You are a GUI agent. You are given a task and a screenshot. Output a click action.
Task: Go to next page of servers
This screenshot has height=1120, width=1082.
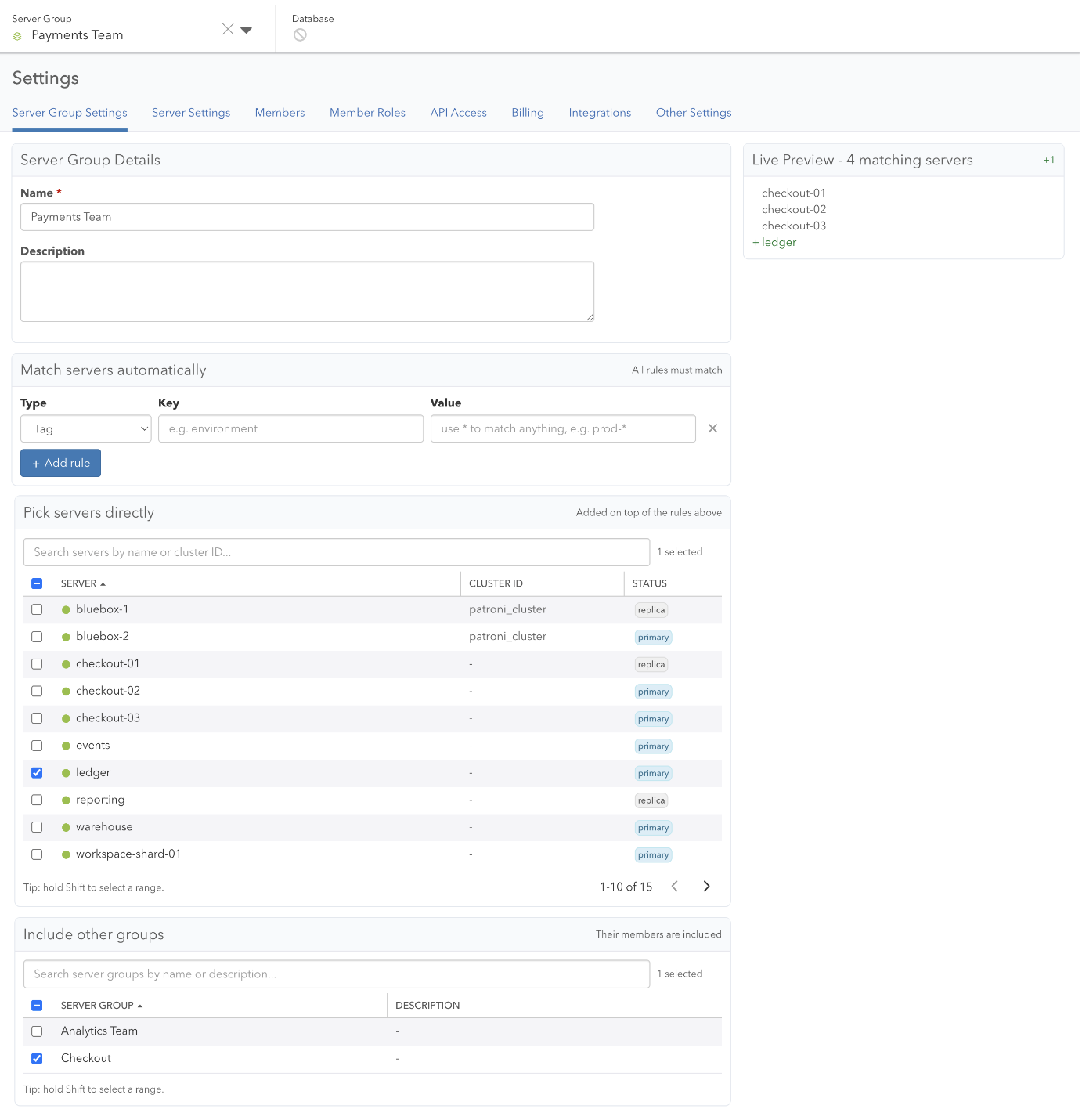pos(706,887)
